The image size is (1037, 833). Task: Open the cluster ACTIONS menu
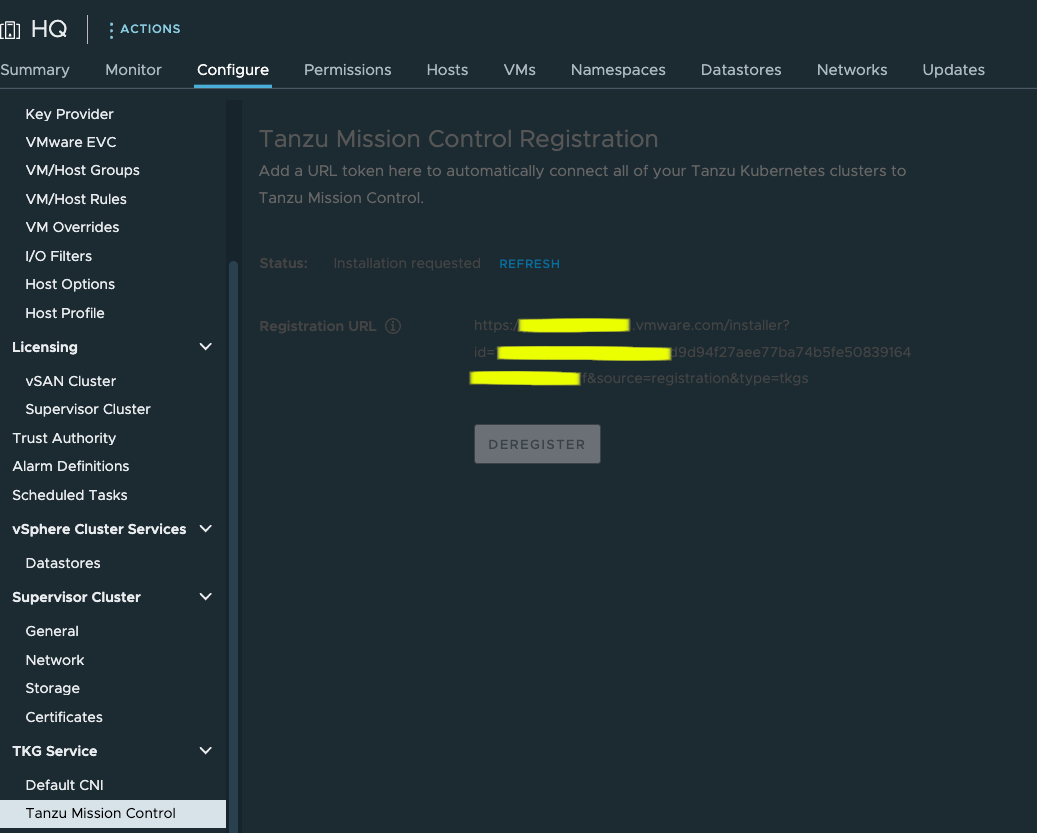tap(144, 29)
